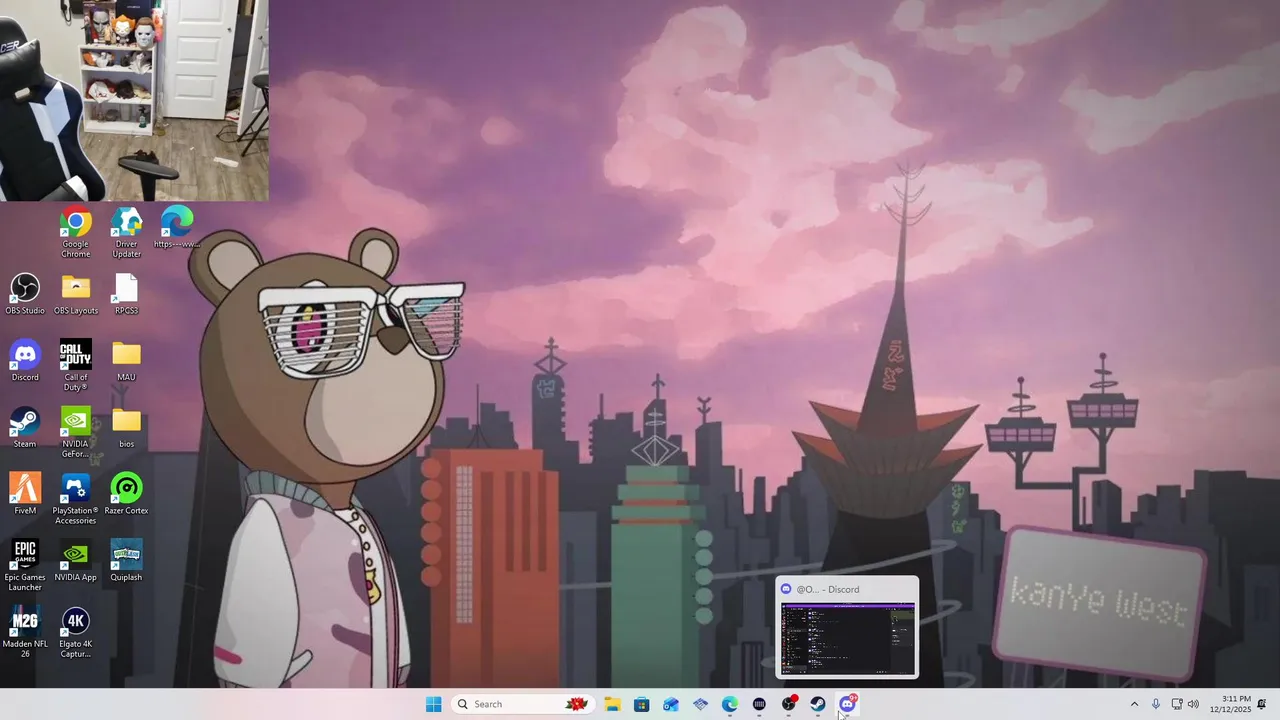The image size is (1280, 720).
Task: Open network status tray icon
Action: tap(1177, 704)
